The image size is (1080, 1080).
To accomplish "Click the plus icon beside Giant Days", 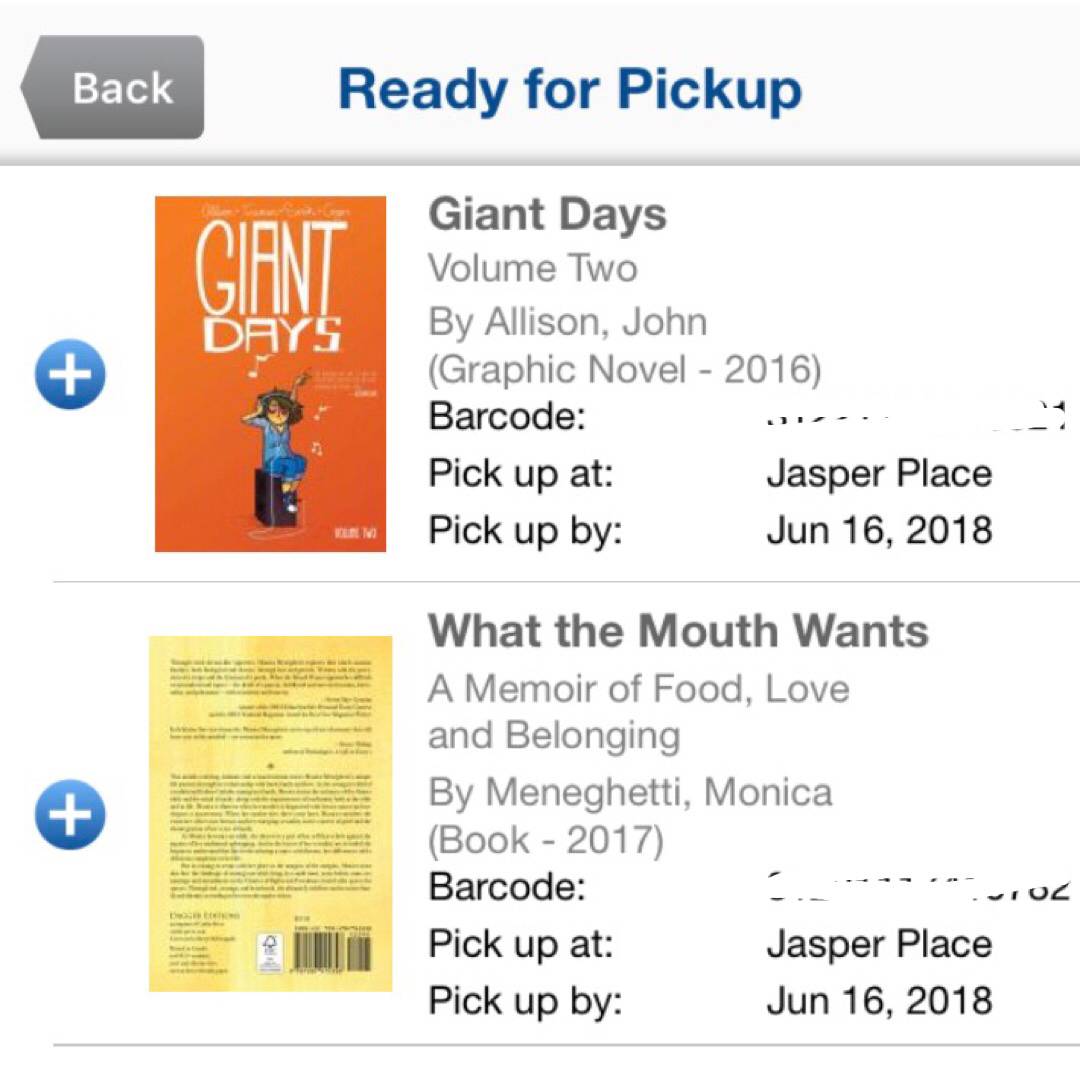I will pos(70,375).
